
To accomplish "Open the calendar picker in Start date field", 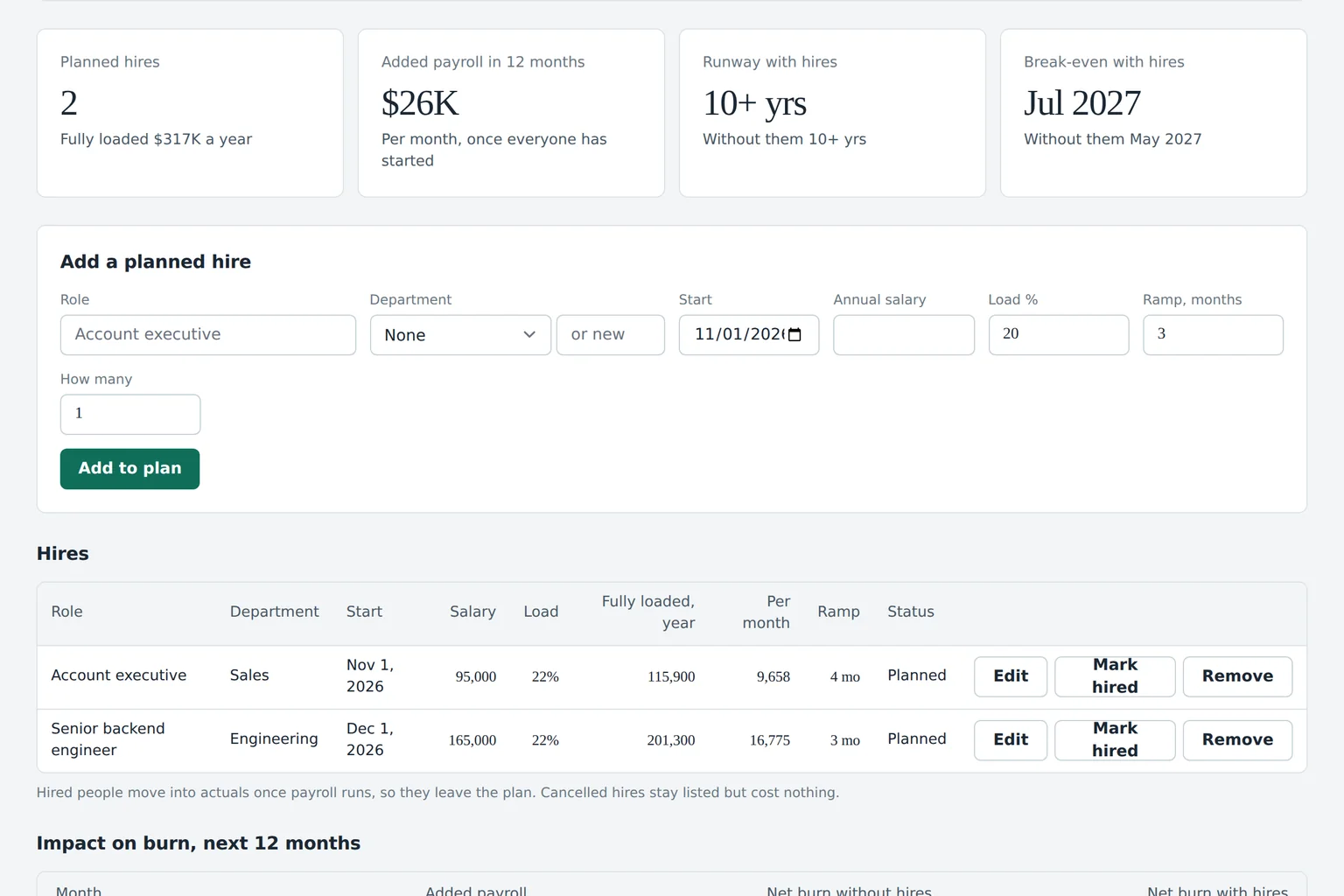I will (x=794, y=335).
